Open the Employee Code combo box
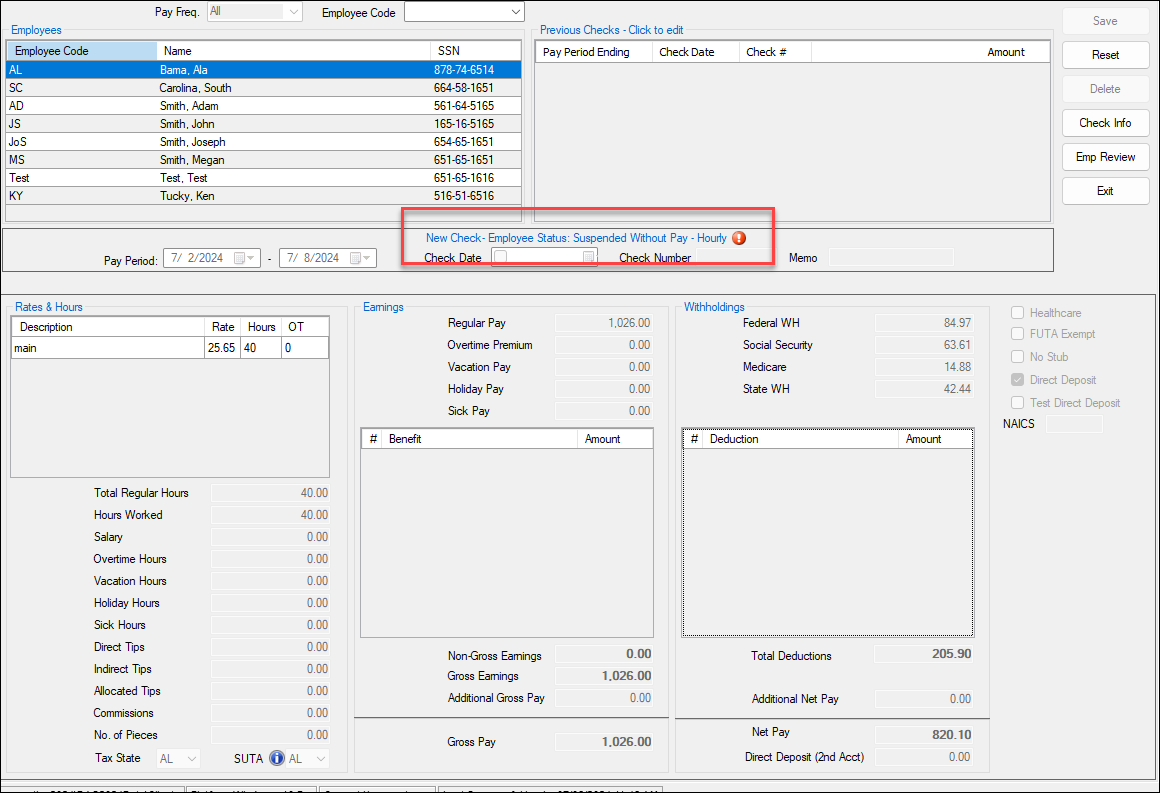 [515, 12]
